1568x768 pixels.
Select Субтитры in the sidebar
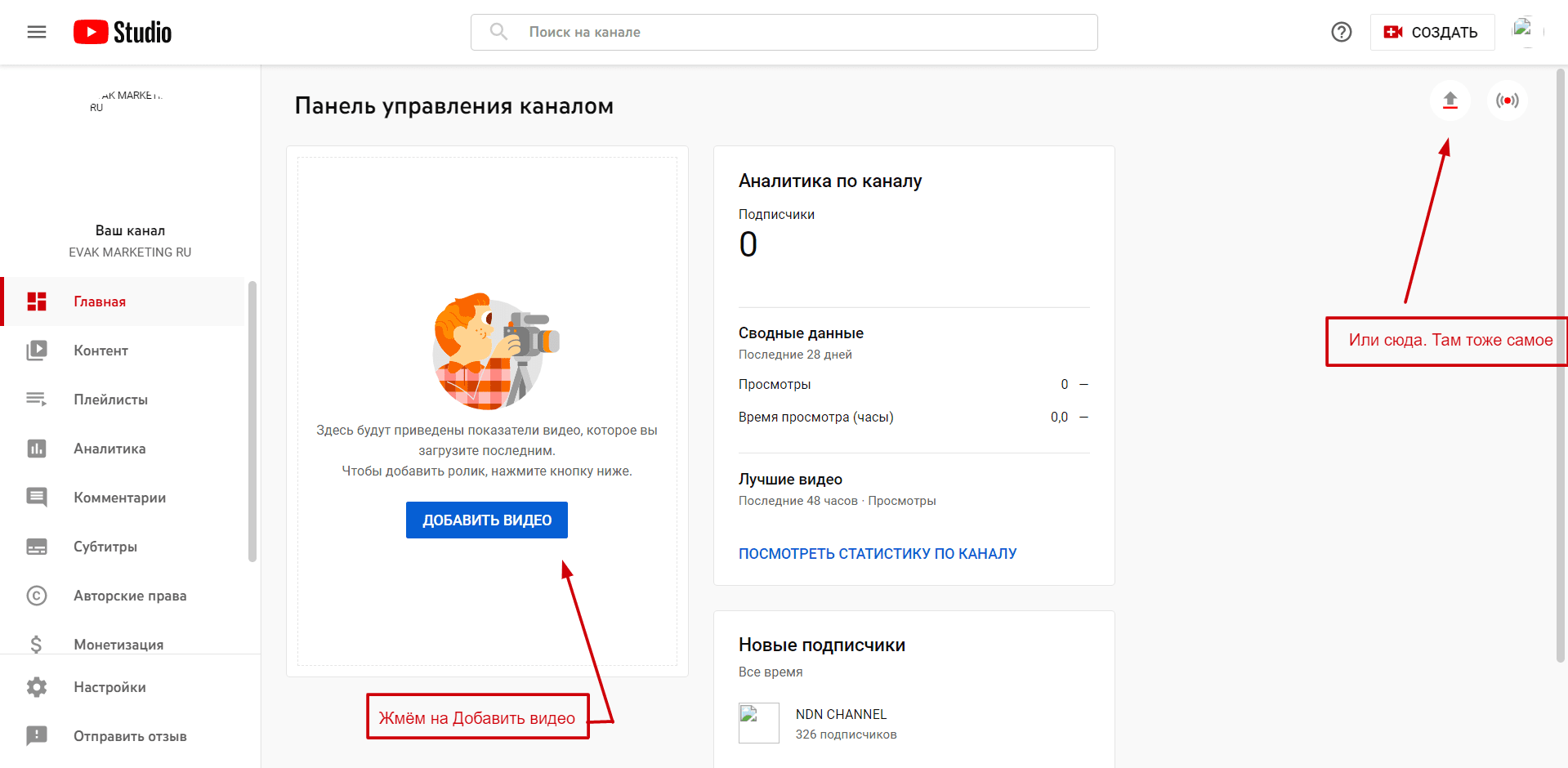123,547
